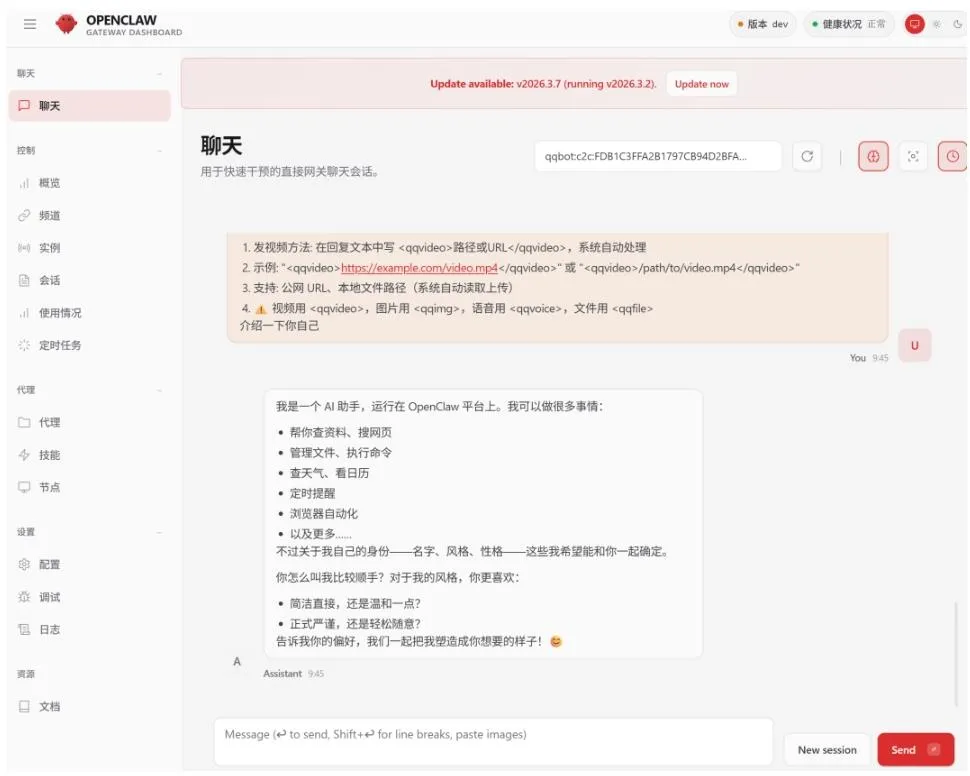This screenshot has width=970, height=776.
Task: Open the qqbot session selector dropdown
Action: [x=658, y=156]
